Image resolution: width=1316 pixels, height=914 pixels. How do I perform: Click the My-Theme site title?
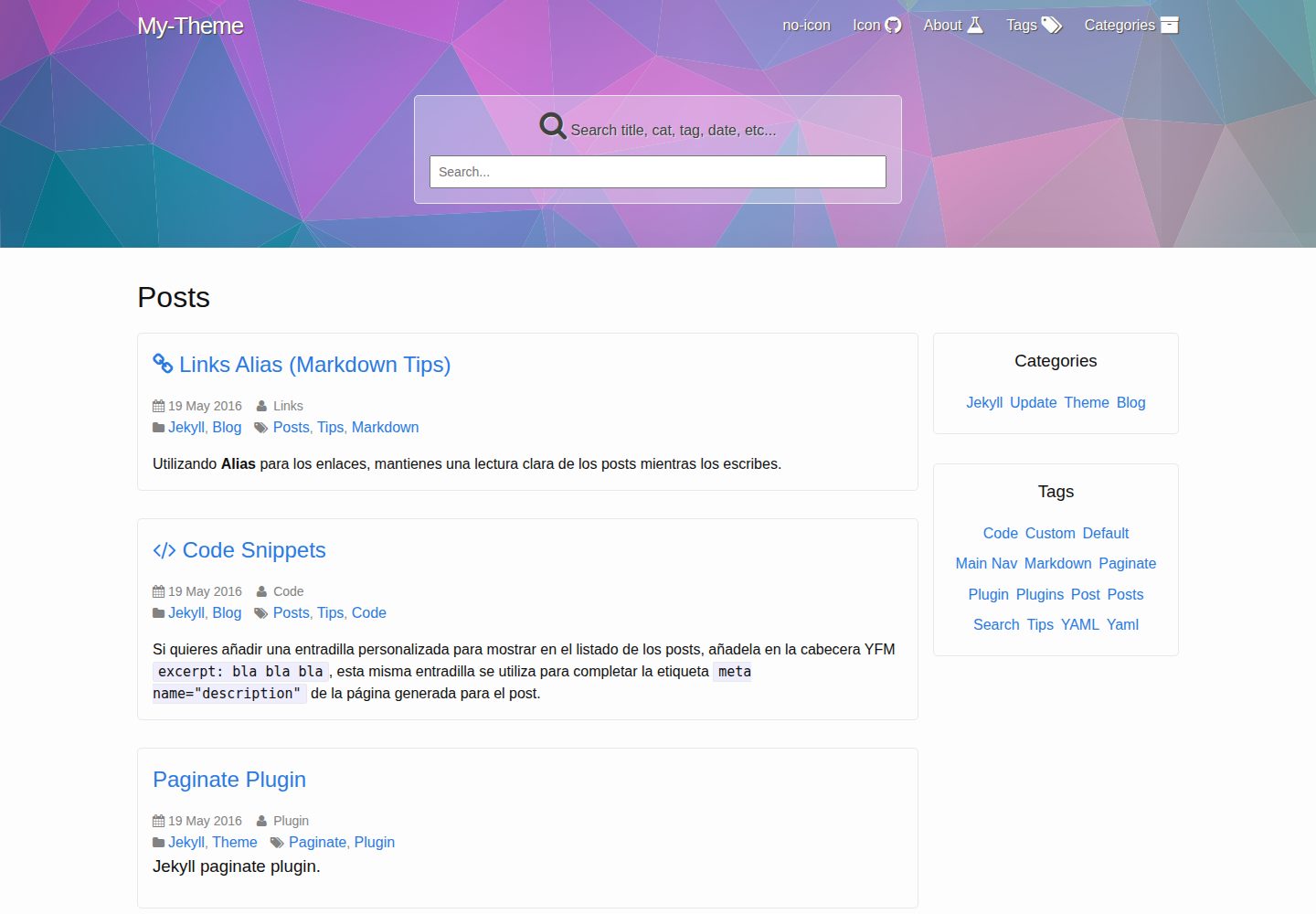click(190, 26)
